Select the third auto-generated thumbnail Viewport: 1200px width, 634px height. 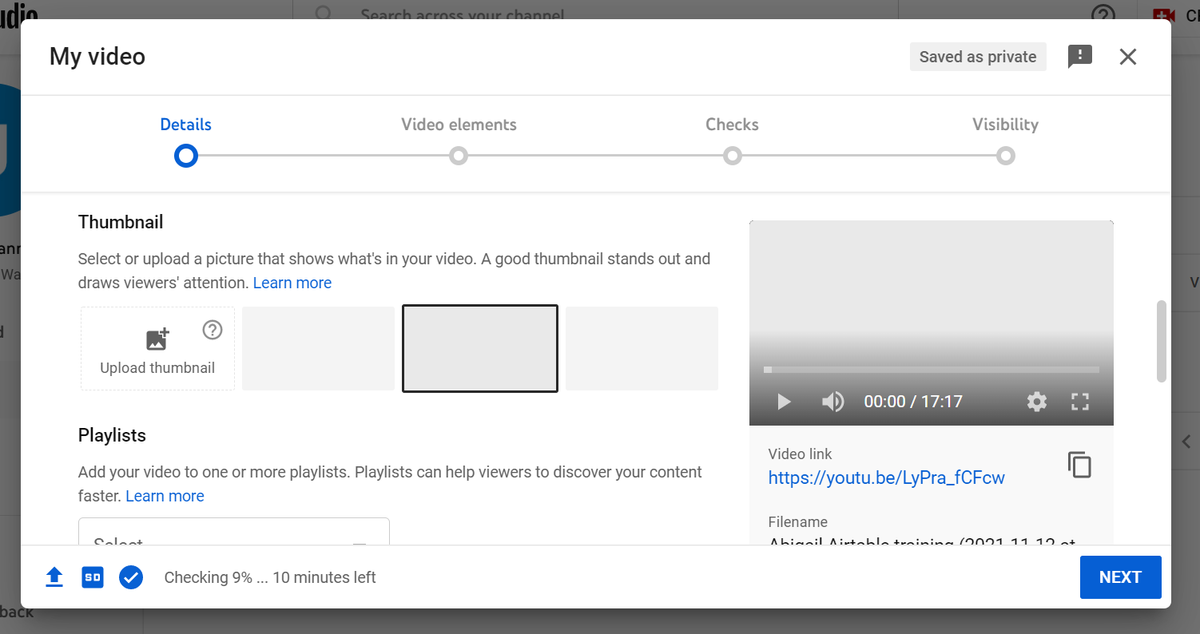click(x=642, y=348)
